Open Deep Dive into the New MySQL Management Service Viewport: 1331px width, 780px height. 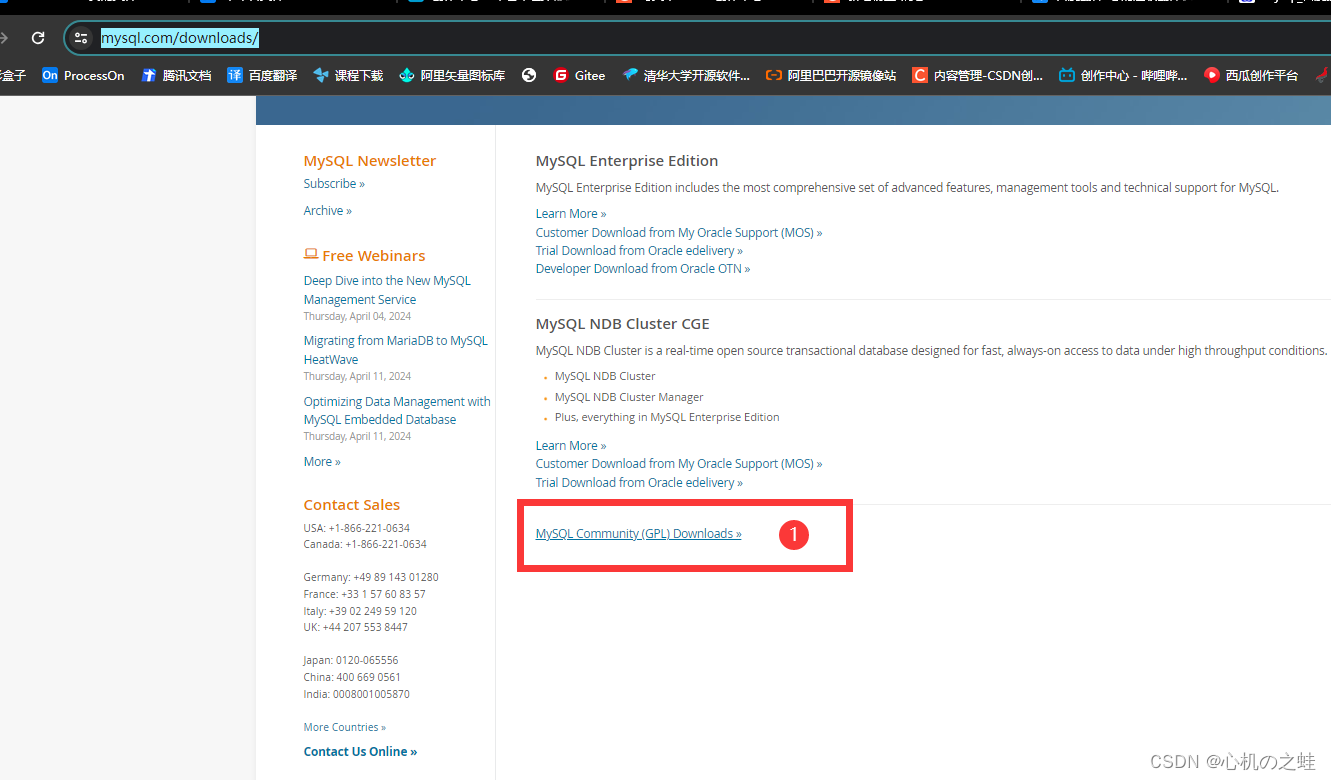point(387,290)
